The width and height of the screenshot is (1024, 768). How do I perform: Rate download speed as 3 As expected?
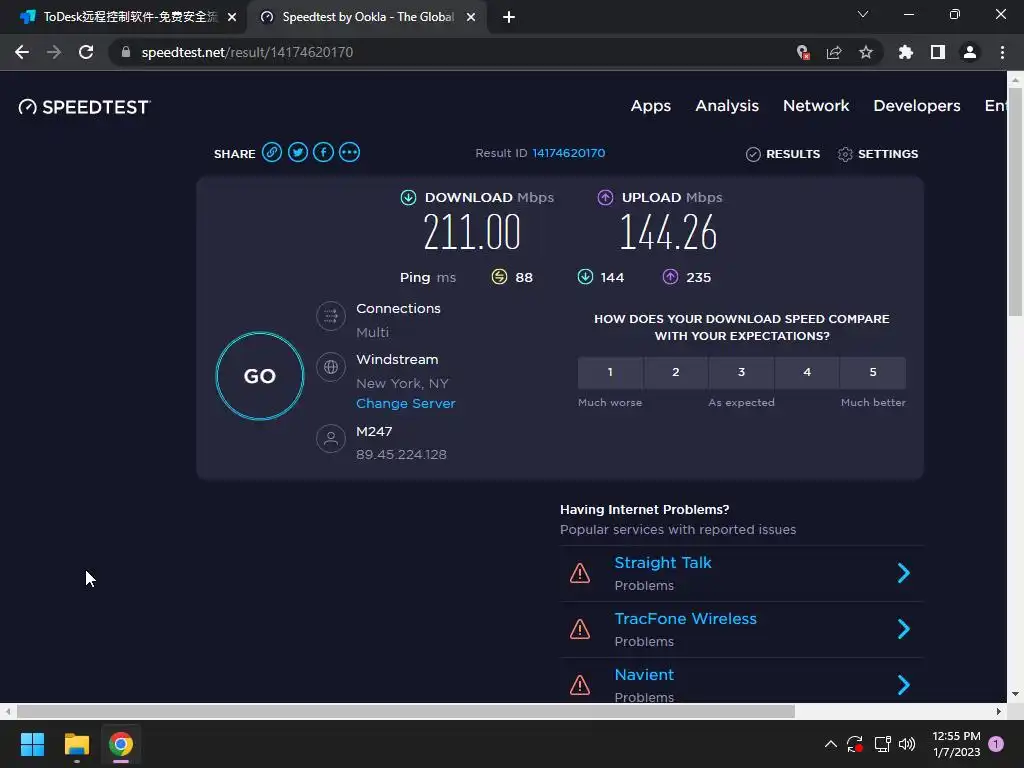(741, 372)
